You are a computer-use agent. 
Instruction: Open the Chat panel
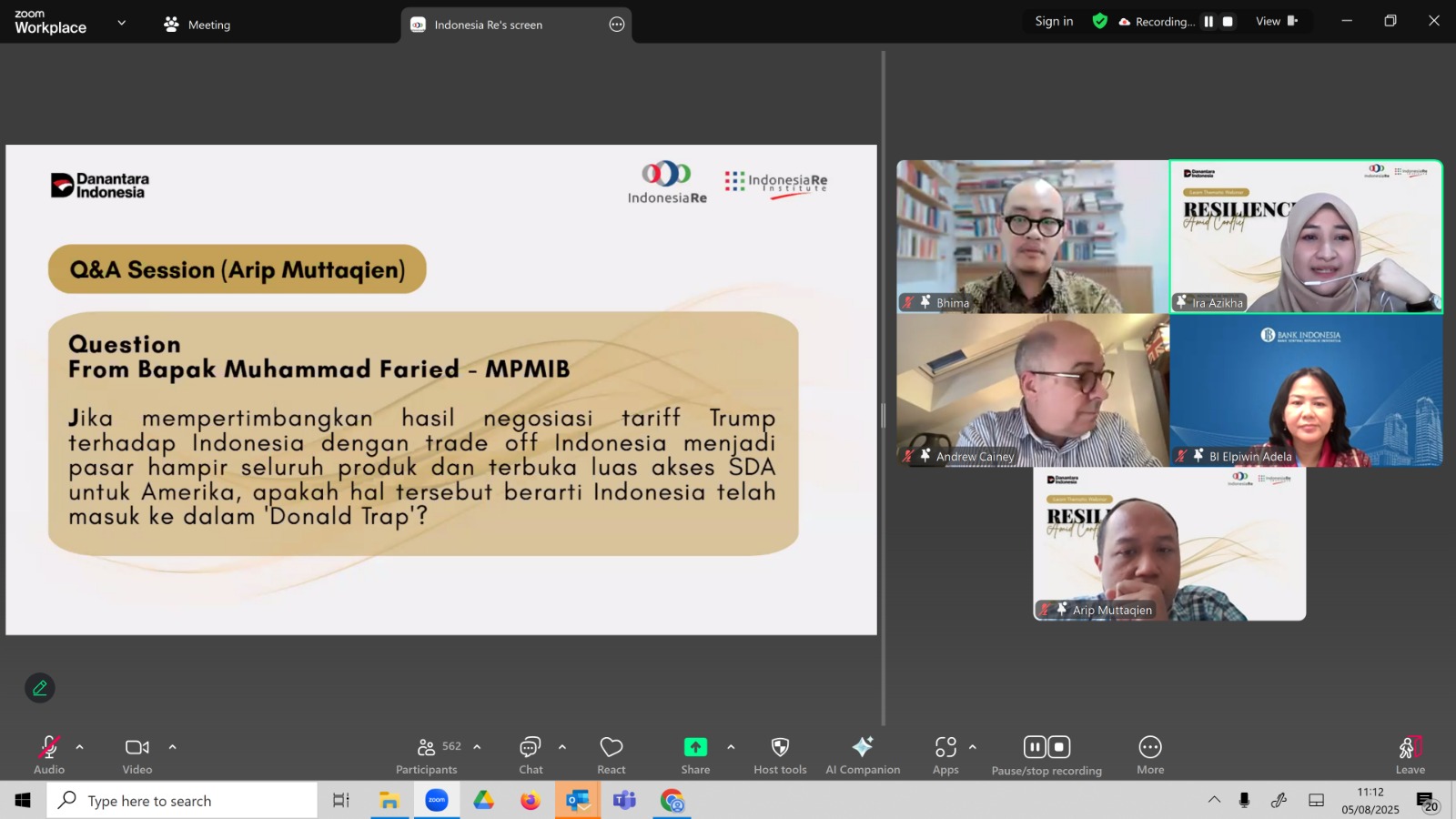531,755
